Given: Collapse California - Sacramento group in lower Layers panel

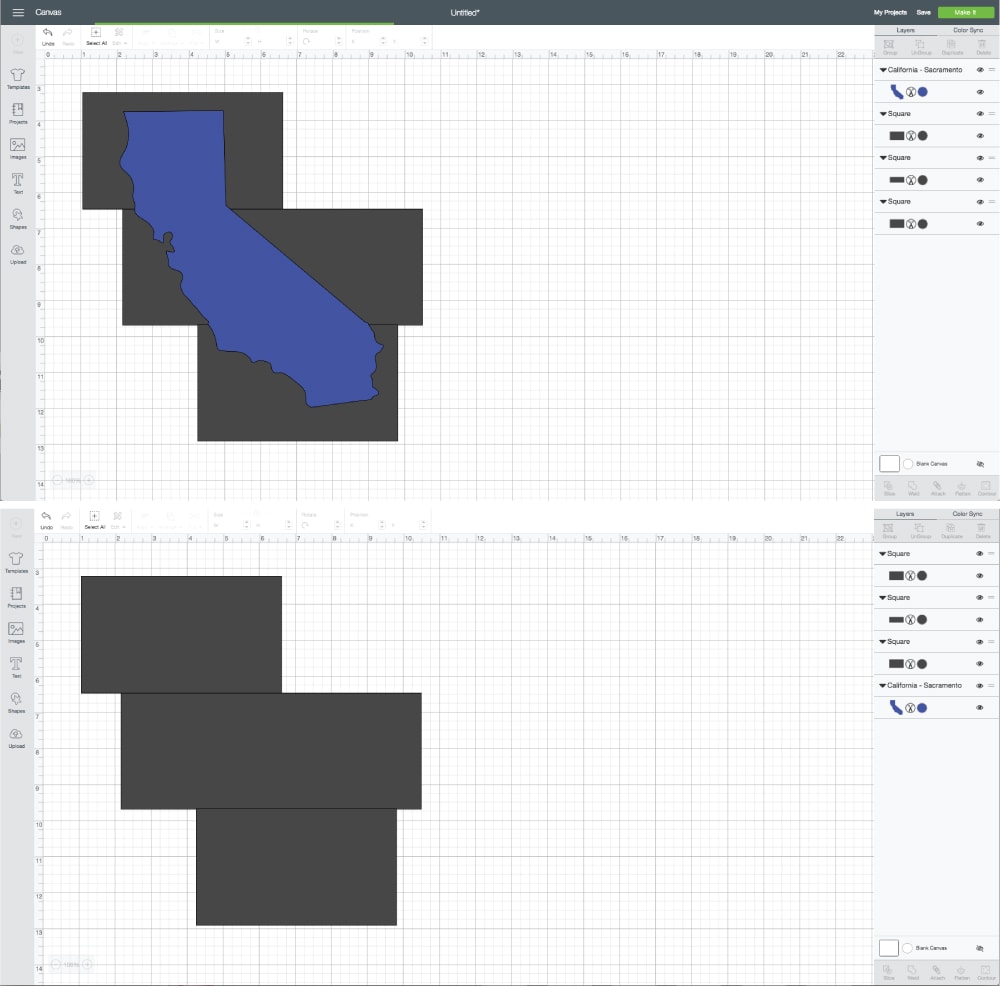Looking at the screenshot, I should pos(883,686).
